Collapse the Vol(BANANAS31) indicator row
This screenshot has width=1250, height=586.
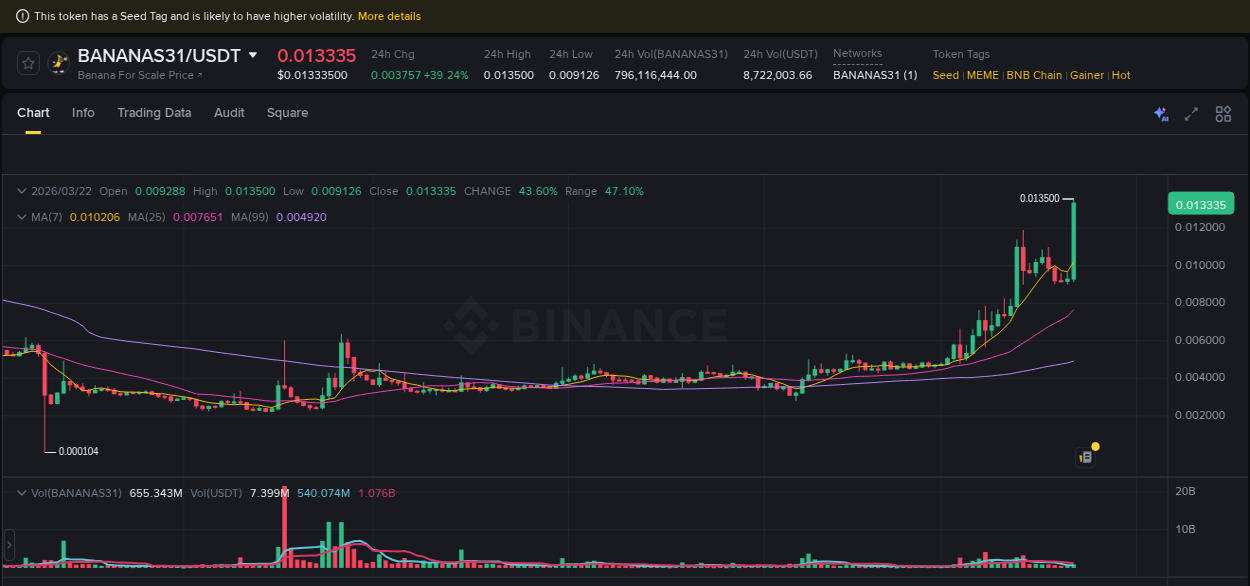tap(20, 493)
